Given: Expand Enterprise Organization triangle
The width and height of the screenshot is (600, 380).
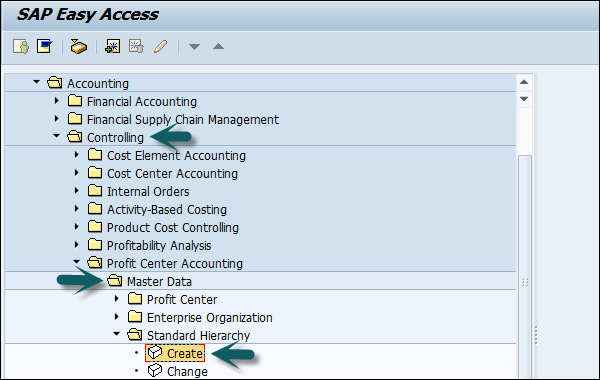Looking at the screenshot, I should click(117, 316).
